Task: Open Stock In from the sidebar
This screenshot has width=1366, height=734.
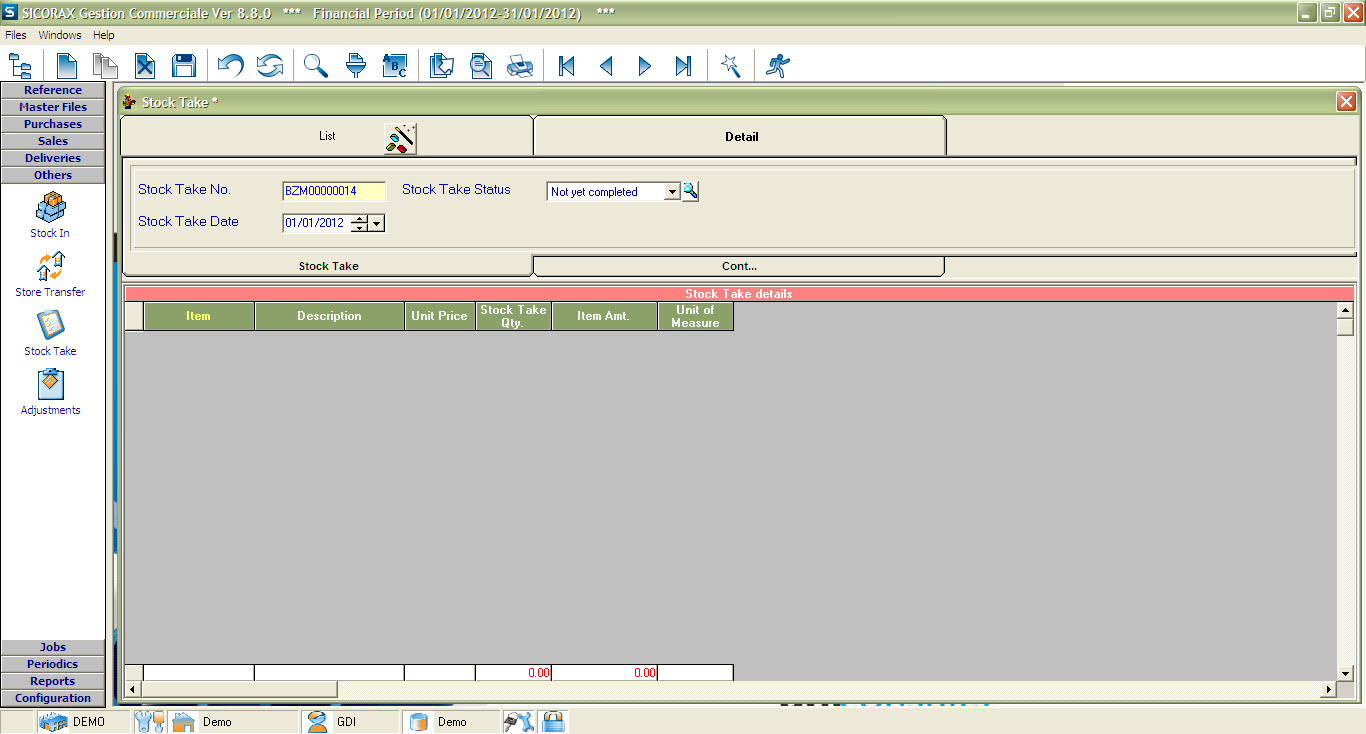Action: click(50, 214)
